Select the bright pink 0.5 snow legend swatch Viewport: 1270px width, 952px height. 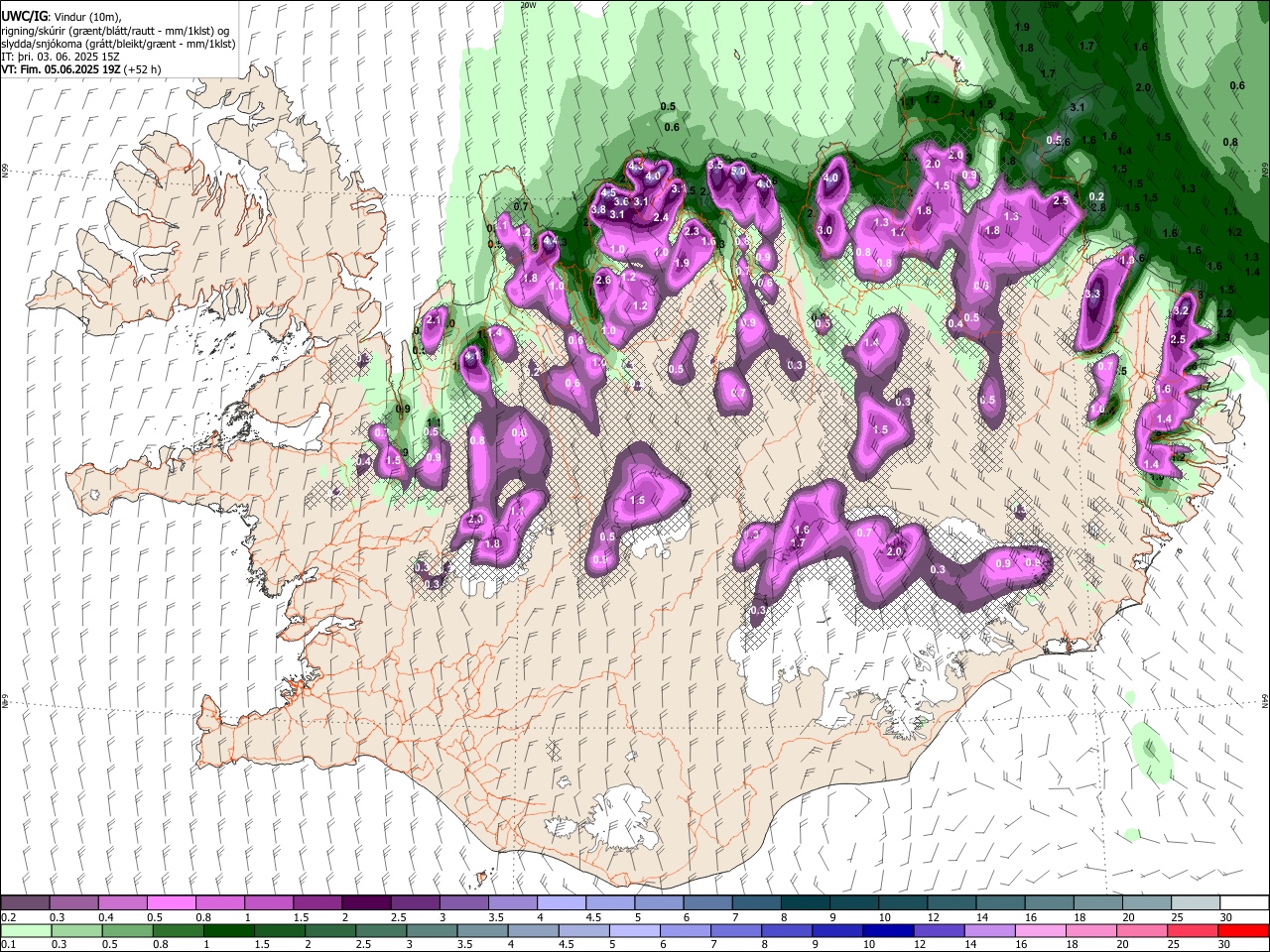point(171,902)
